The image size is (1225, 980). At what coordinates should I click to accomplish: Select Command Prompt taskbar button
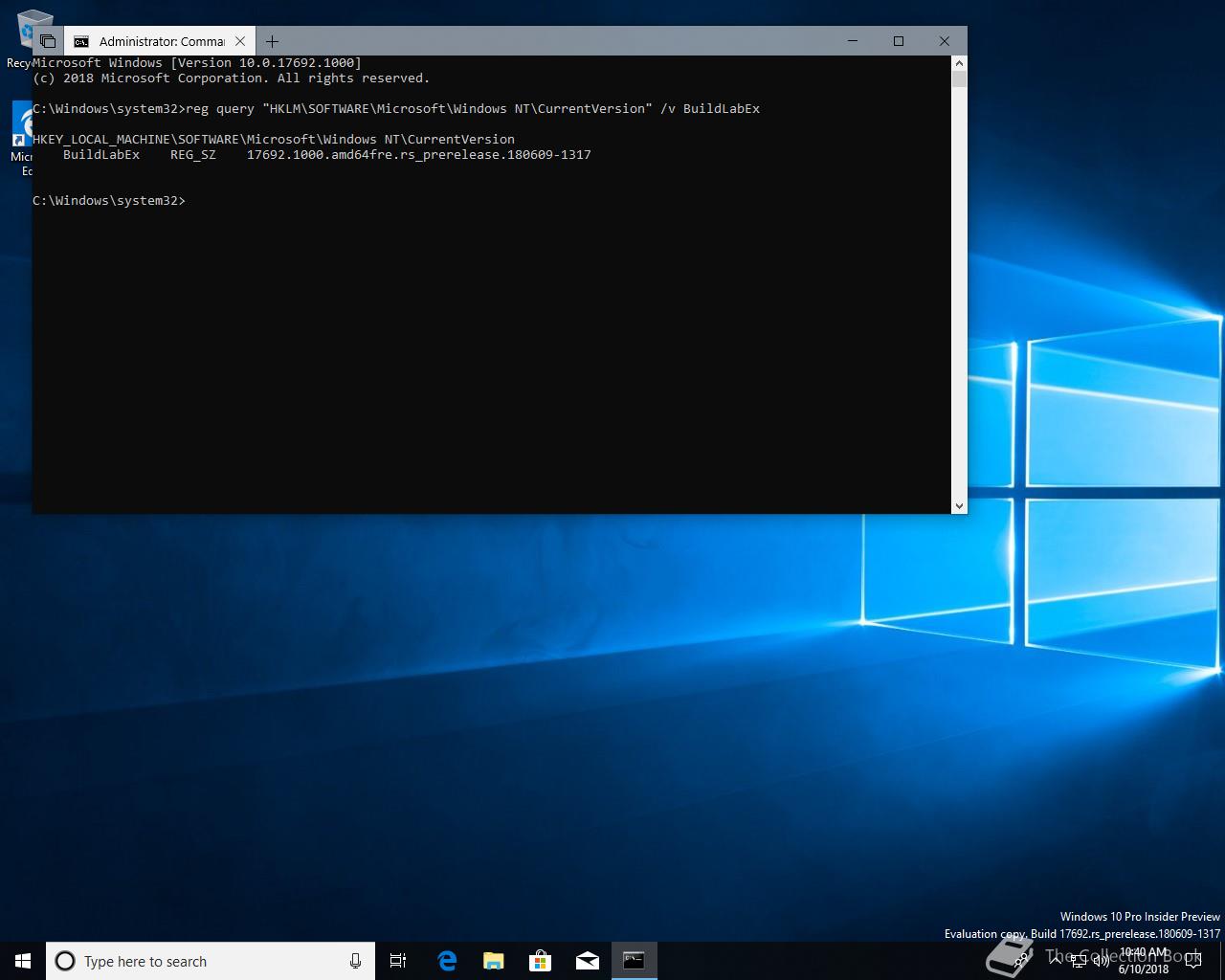point(634,961)
